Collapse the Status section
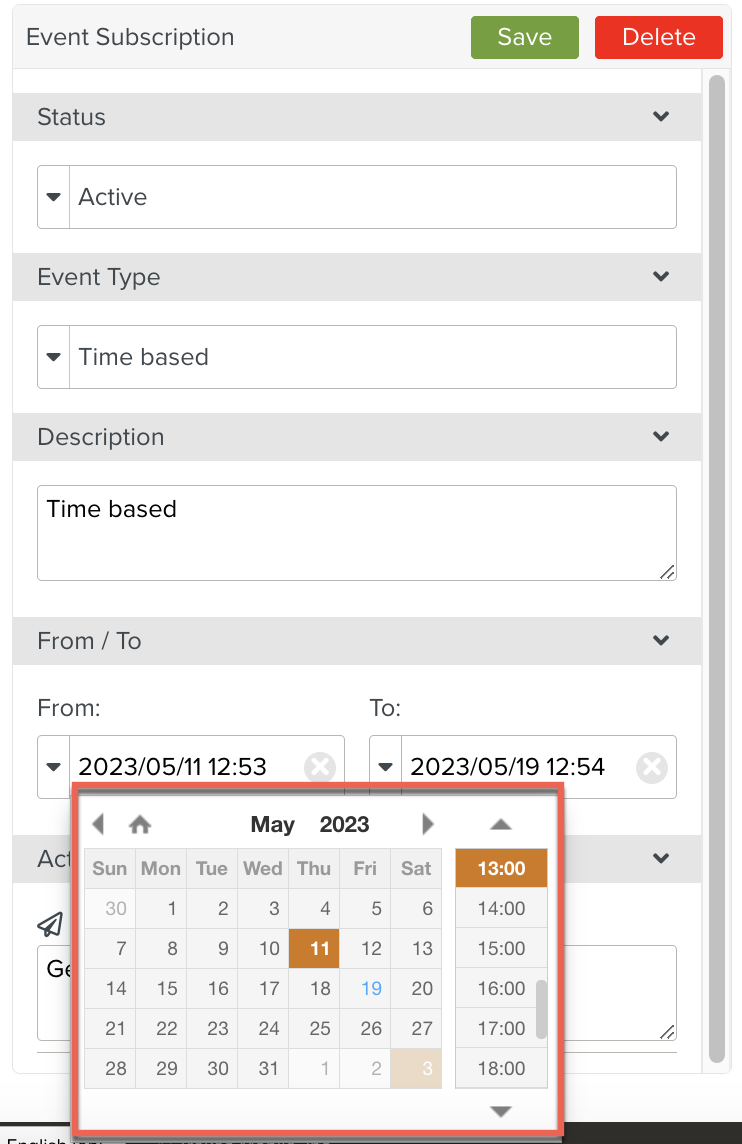This screenshot has height=1144, width=742. click(x=660, y=117)
